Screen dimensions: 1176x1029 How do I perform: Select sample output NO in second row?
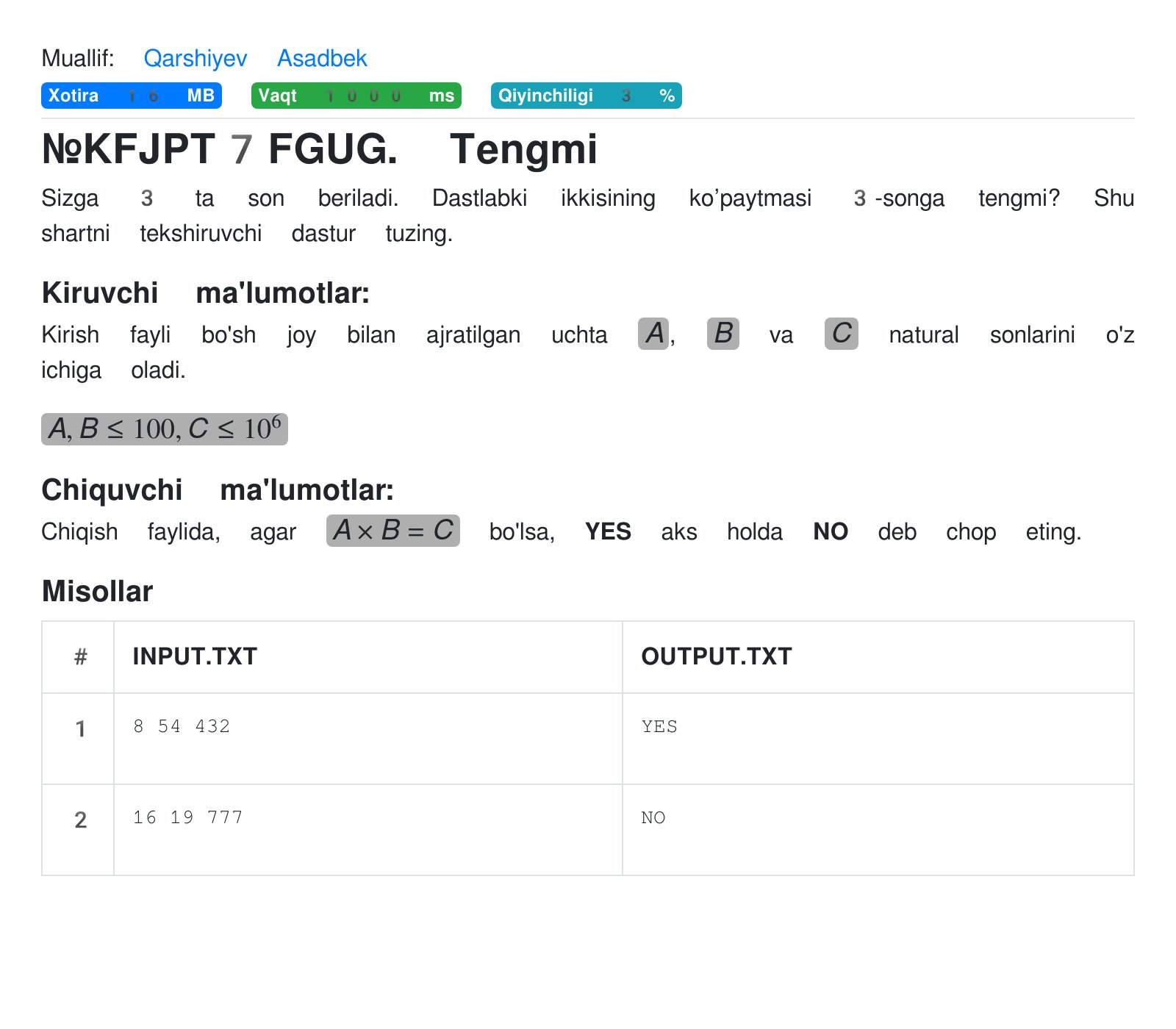pyautogui.click(x=653, y=817)
